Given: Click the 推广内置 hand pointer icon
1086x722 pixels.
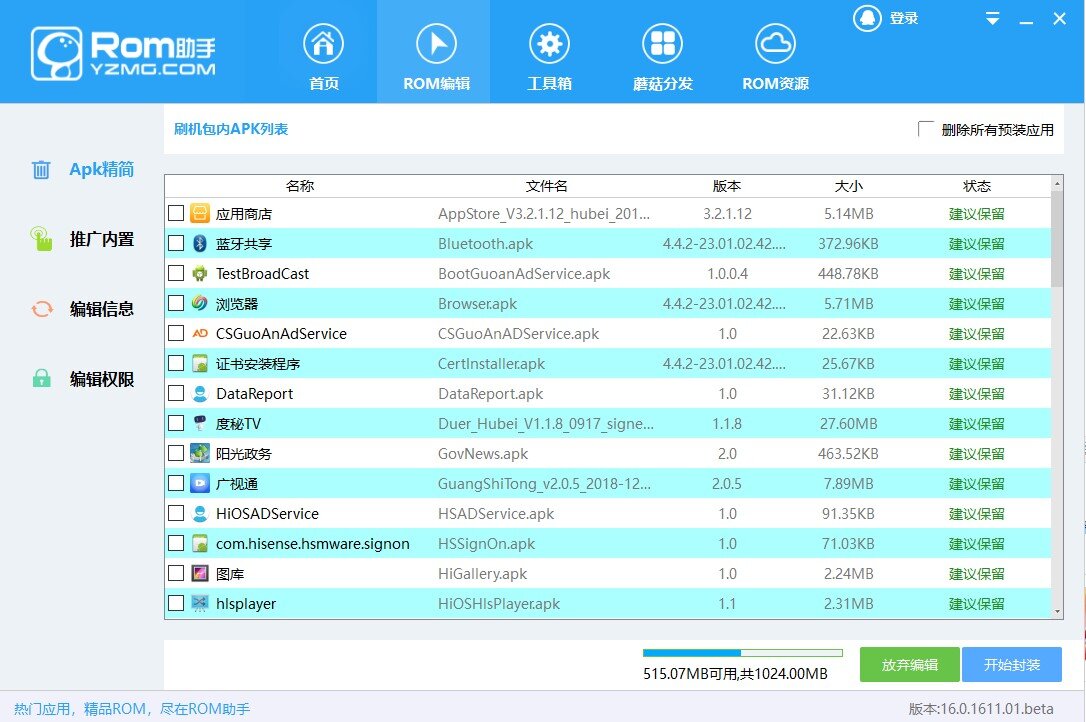Looking at the screenshot, I should pos(42,239).
